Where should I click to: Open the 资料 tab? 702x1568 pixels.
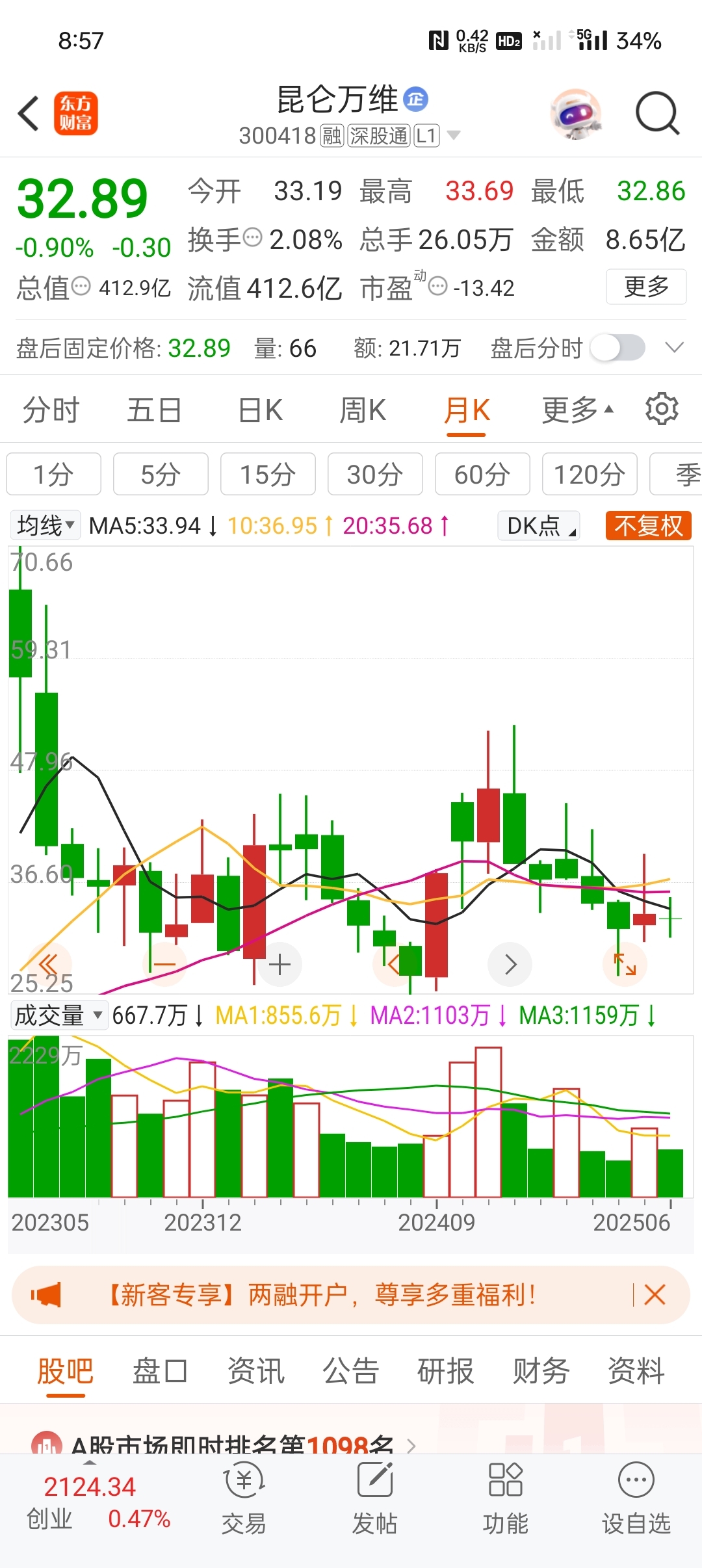coord(636,1371)
